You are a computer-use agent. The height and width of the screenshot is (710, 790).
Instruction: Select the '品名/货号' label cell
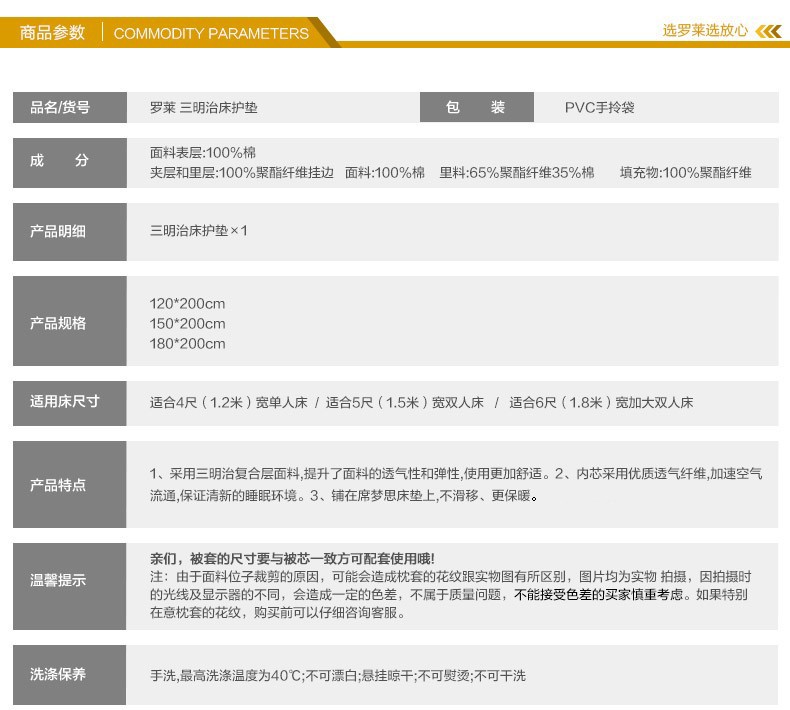[x=70, y=107]
